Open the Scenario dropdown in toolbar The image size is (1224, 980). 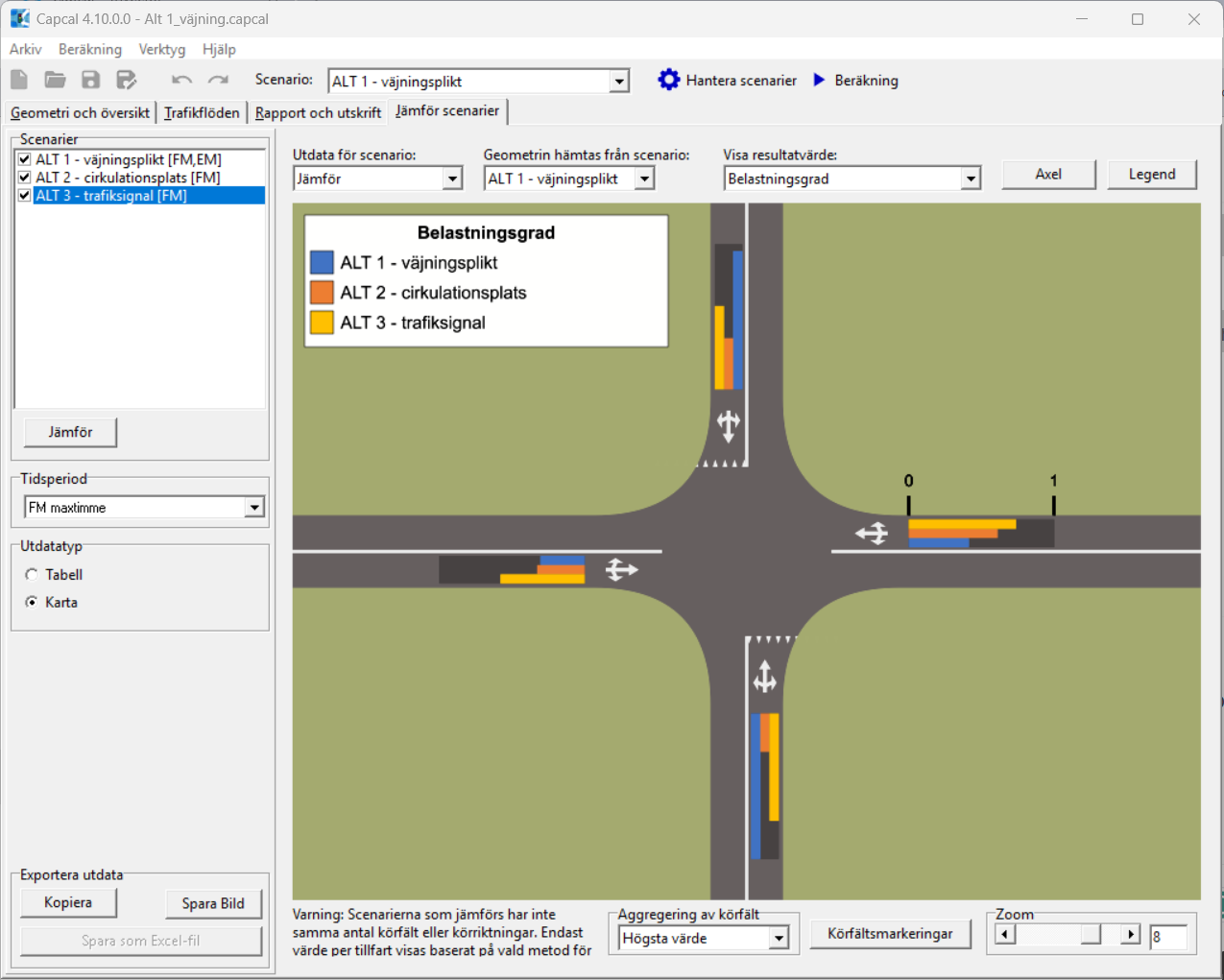[x=619, y=82]
